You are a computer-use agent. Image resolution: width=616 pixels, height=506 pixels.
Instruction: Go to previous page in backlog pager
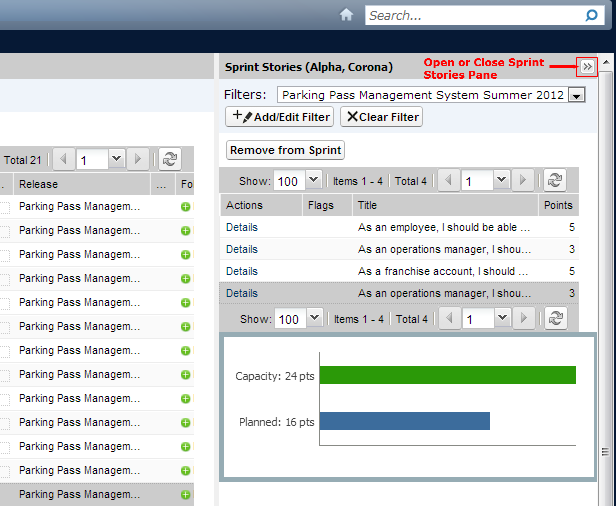63,159
